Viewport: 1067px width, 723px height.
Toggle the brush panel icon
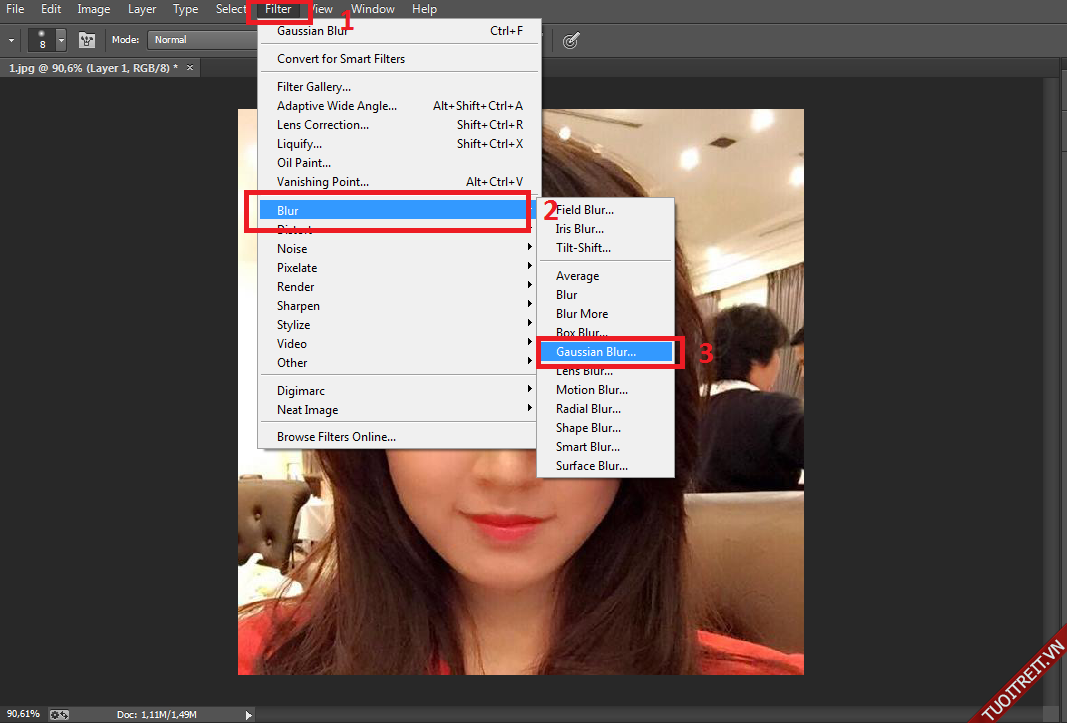pyautogui.click(x=87, y=40)
